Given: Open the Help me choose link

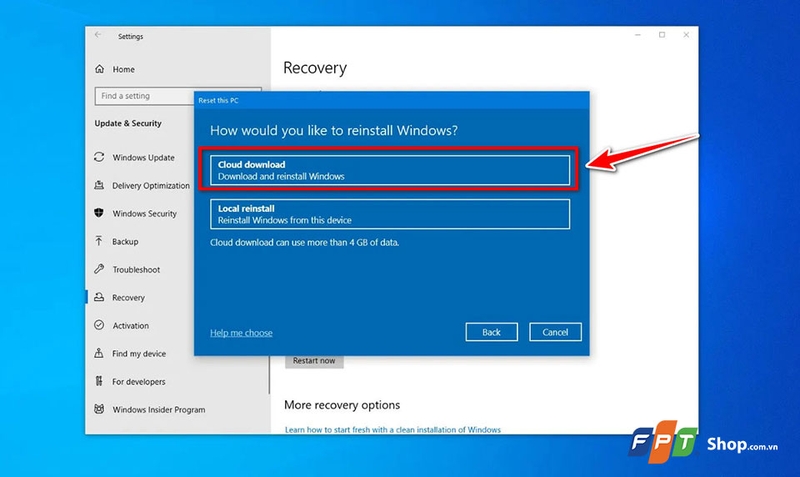Looking at the screenshot, I should tap(241, 333).
